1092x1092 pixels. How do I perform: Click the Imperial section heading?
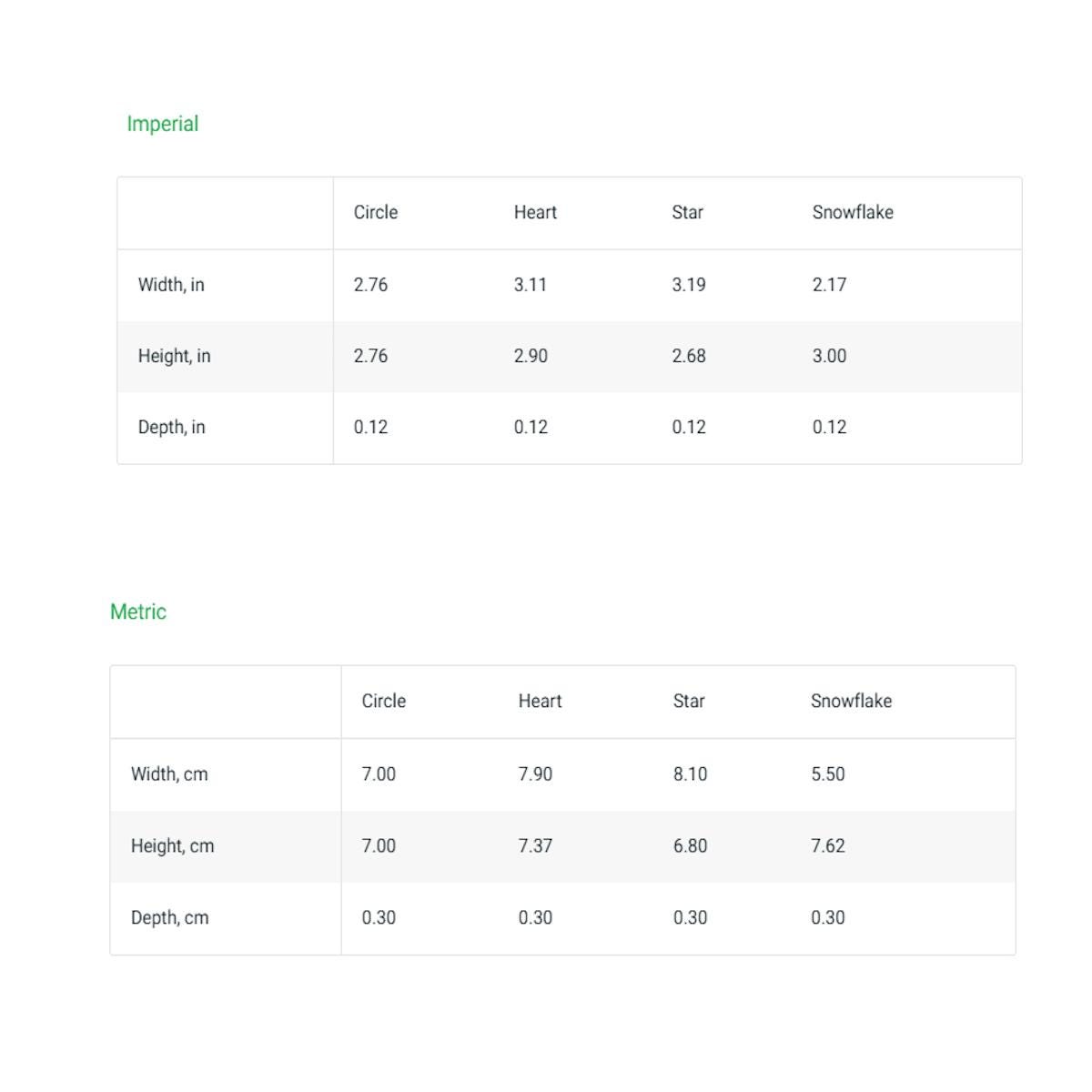(x=162, y=124)
